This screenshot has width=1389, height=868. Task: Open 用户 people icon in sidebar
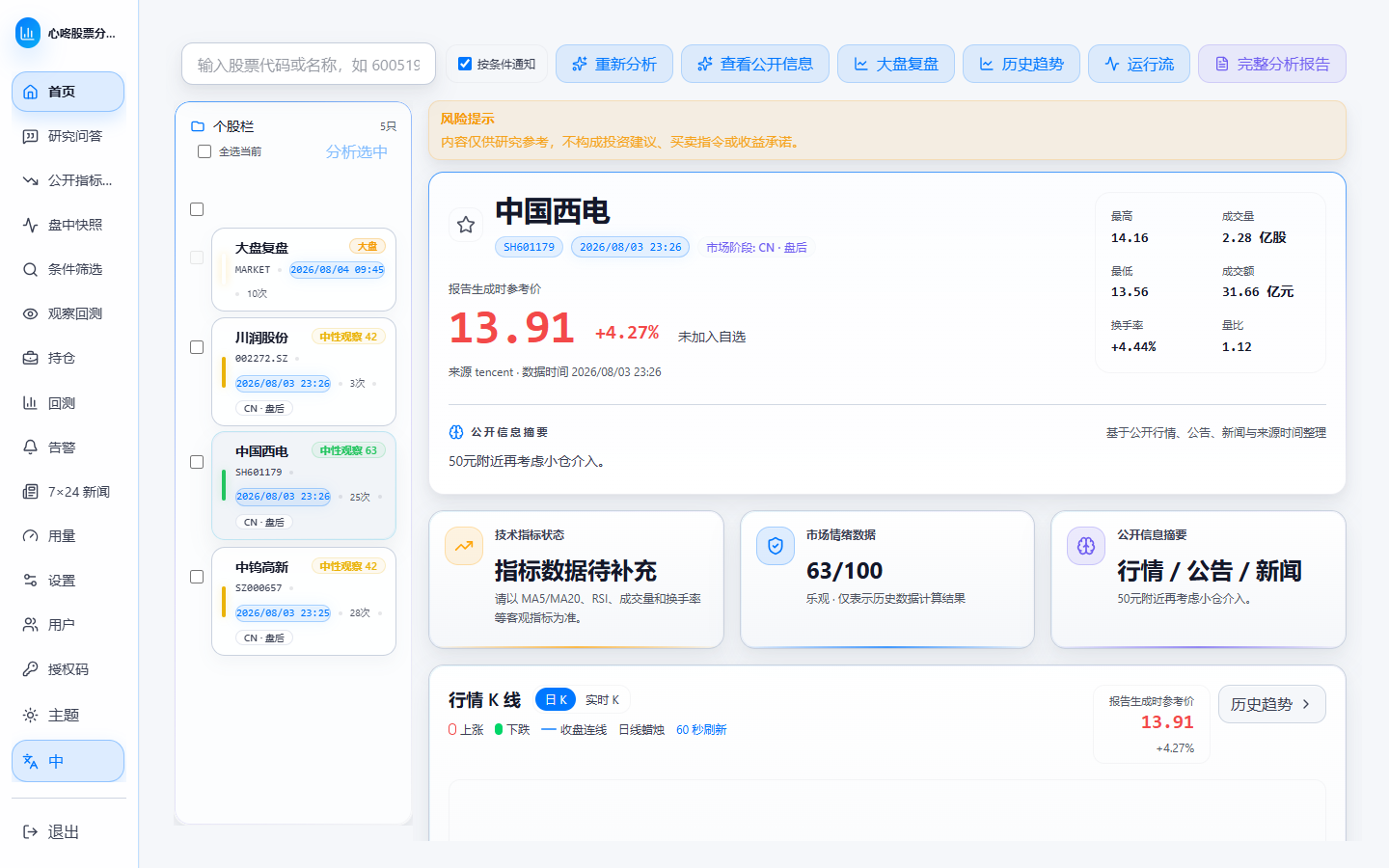pyautogui.click(x=30, y=625)
